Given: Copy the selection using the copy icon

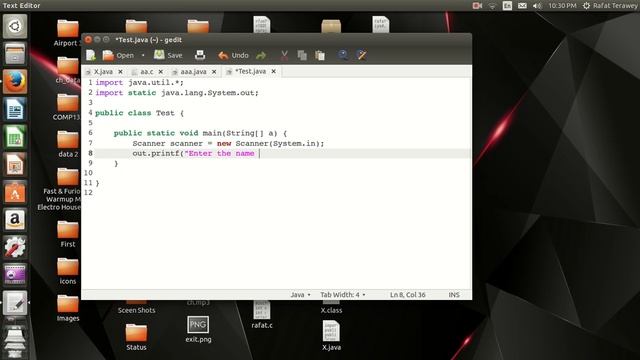Looking at the screenshot, I should click(x=302, y=55).
